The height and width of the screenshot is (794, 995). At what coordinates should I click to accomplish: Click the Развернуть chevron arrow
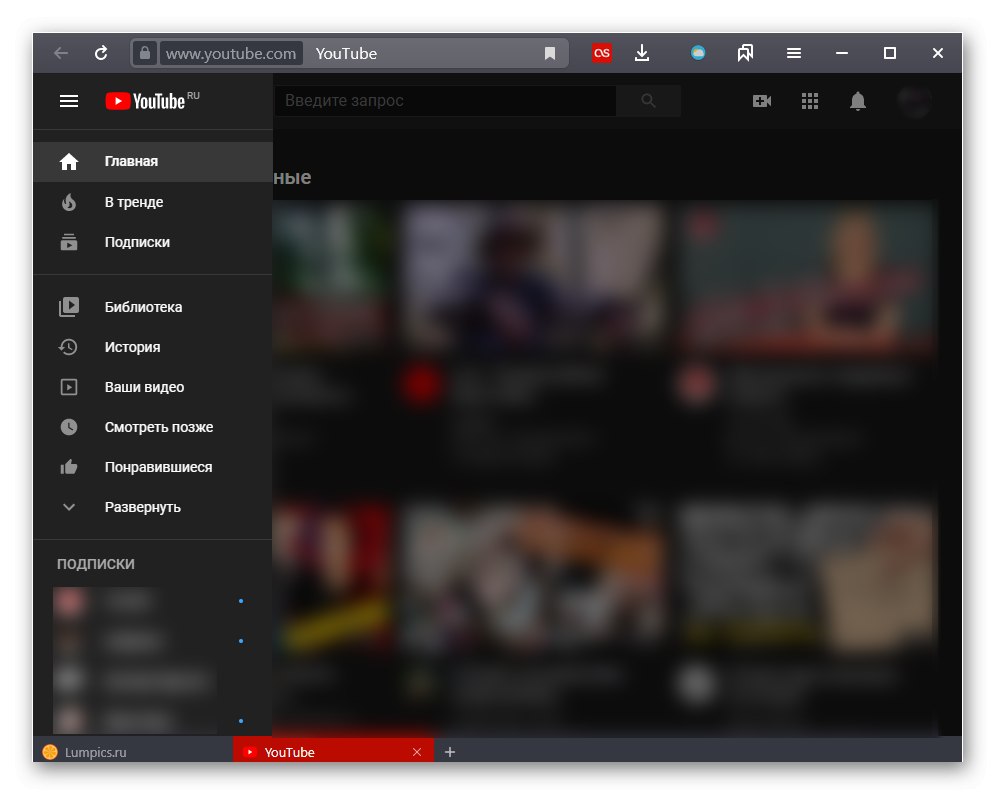(x=69, y=507)
